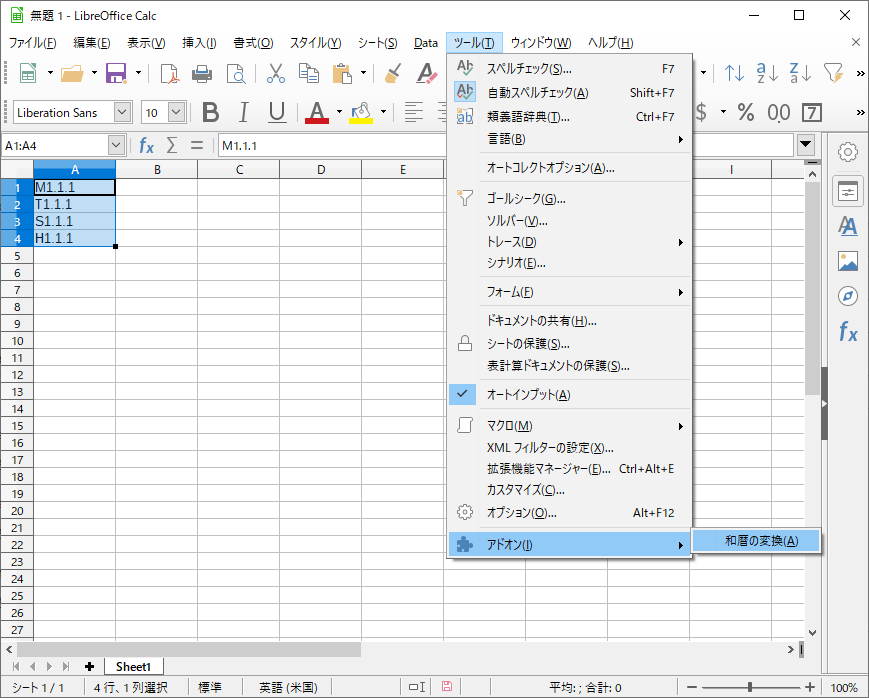869x698 pixels.
Task: Open the sidebar Navigator compass icon
Action: pyautogui.click(x=847, y=296)
